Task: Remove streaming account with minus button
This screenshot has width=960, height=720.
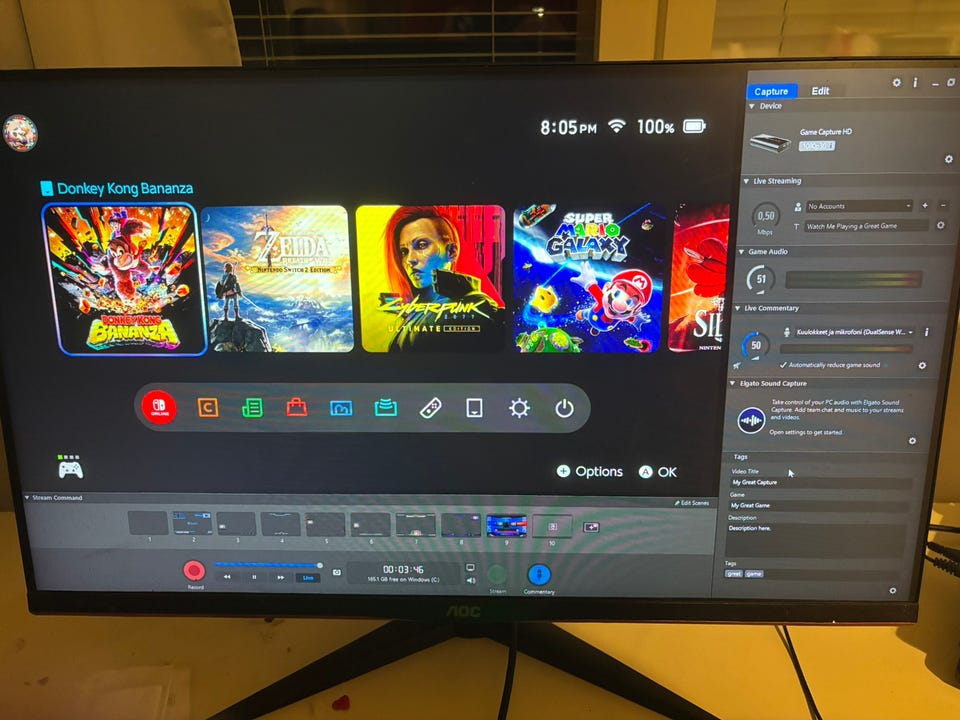Action: pyautogui.click(x=943, y=206)
